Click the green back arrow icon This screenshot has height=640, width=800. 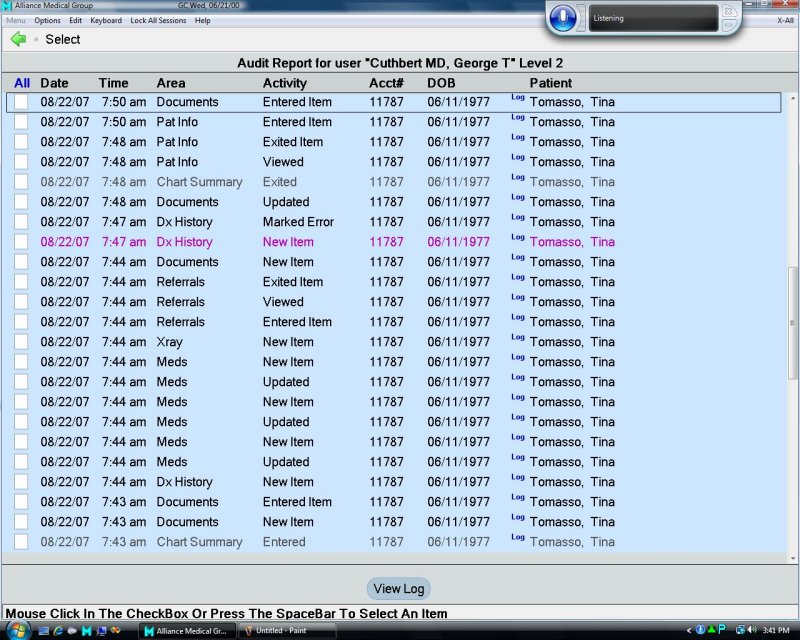point(18,39)
